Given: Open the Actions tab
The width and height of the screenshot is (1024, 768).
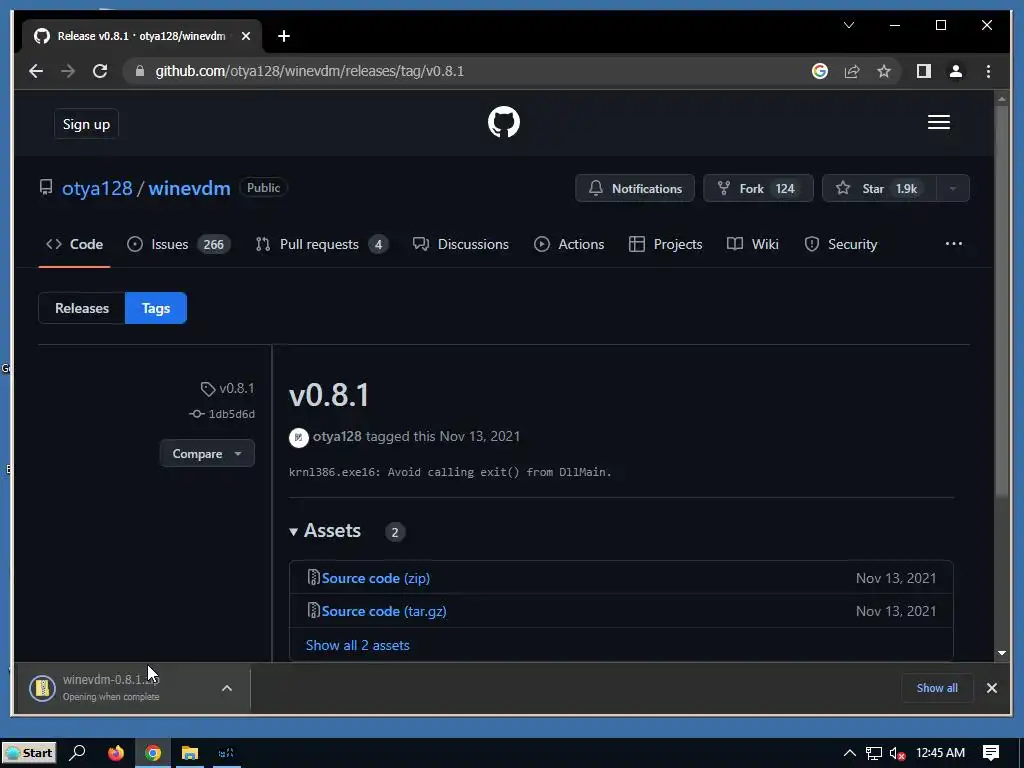Looking at the screenshot, I should [x=569, y=244].
